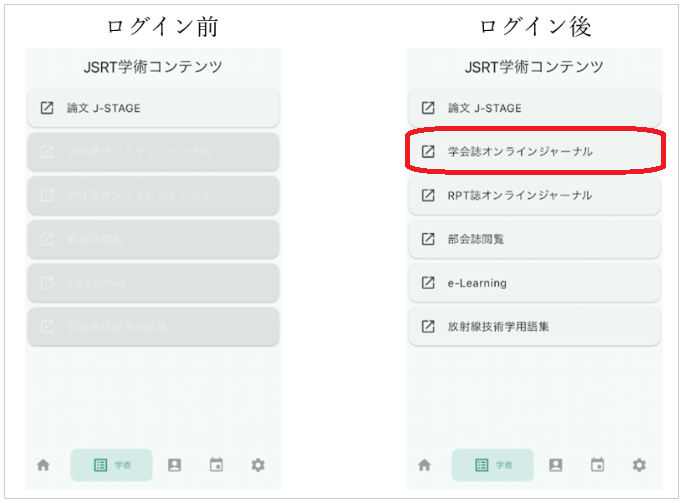Select the calendar icon on the ログイン前 screen
The width and height of the screenshot is (684, 503).
(216, 465)
